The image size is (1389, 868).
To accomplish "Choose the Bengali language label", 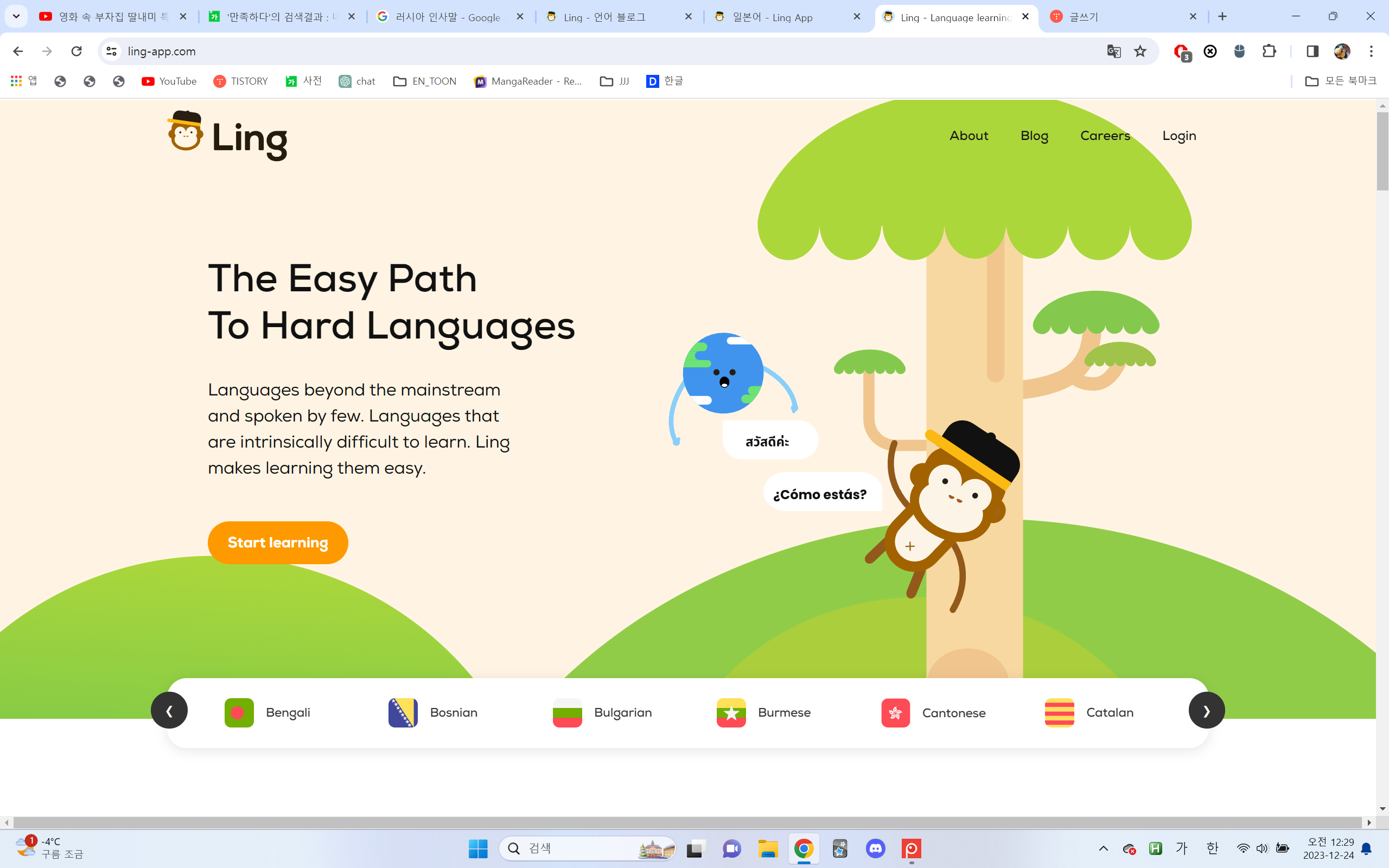I will pyautogui.click(x=288, y=712).
